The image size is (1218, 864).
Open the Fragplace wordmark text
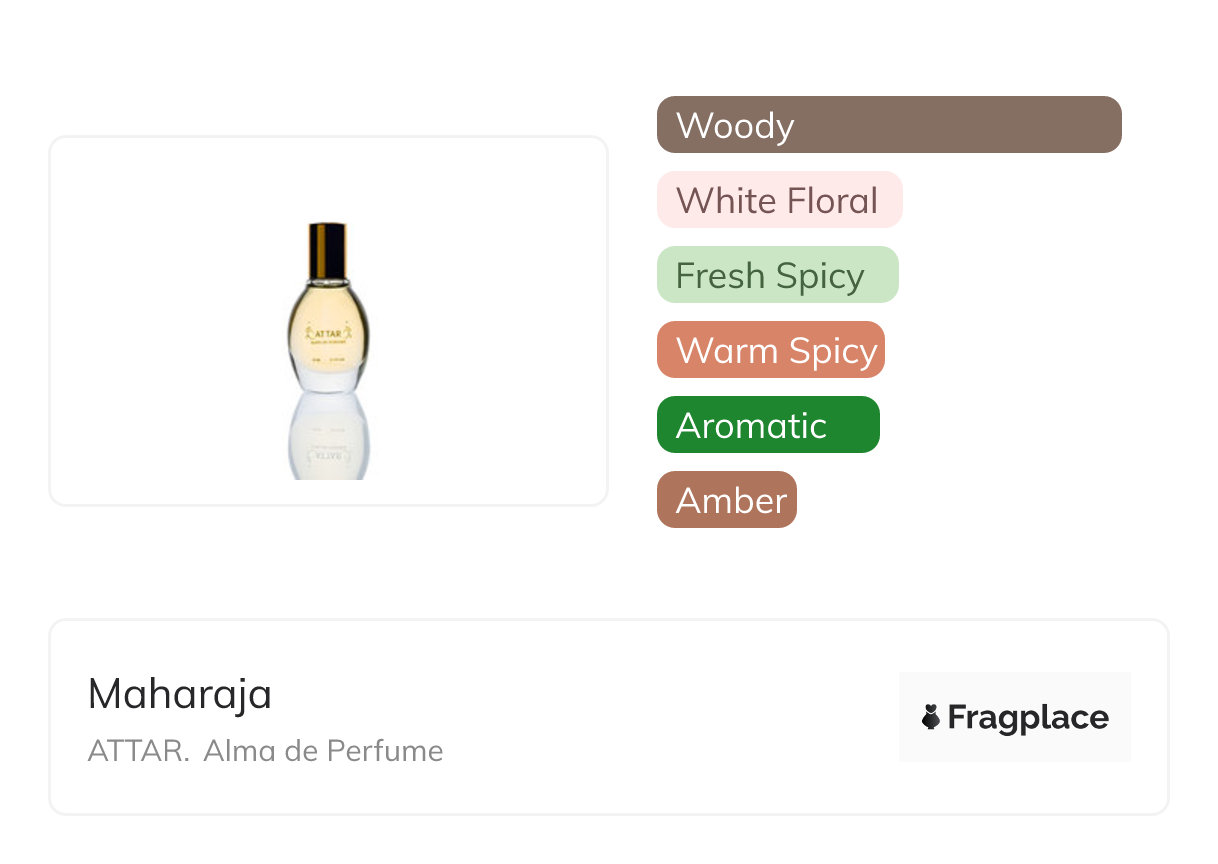[1028, 717]
